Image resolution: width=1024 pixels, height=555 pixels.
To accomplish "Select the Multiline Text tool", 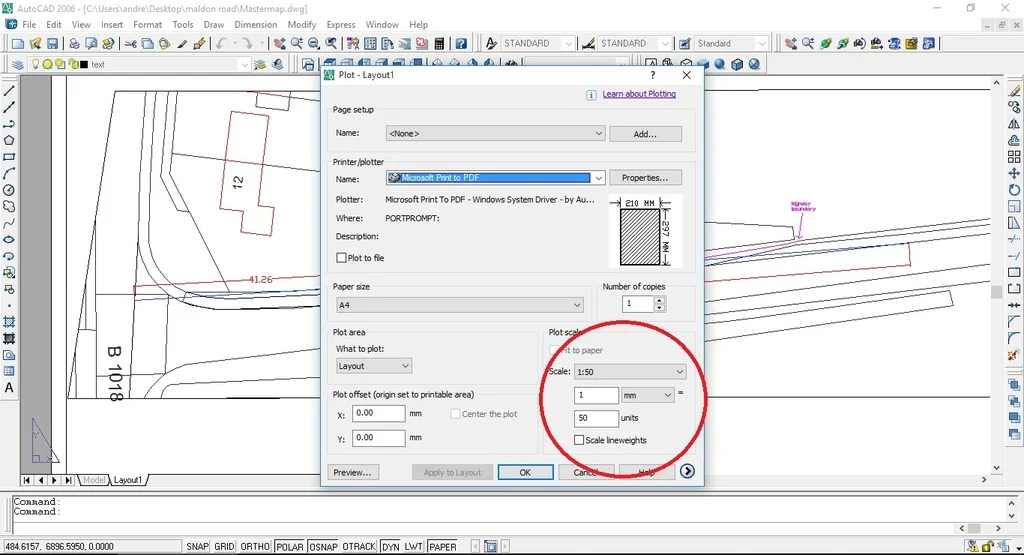I will (9, 388).
